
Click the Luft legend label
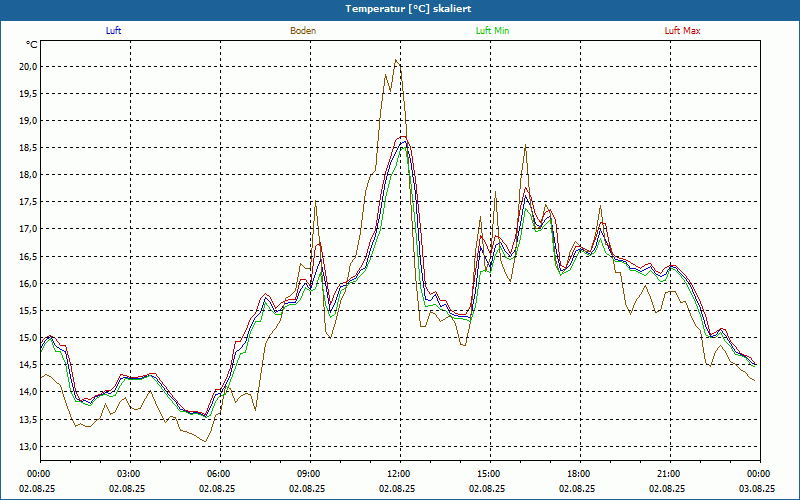(x=113, y=31)
